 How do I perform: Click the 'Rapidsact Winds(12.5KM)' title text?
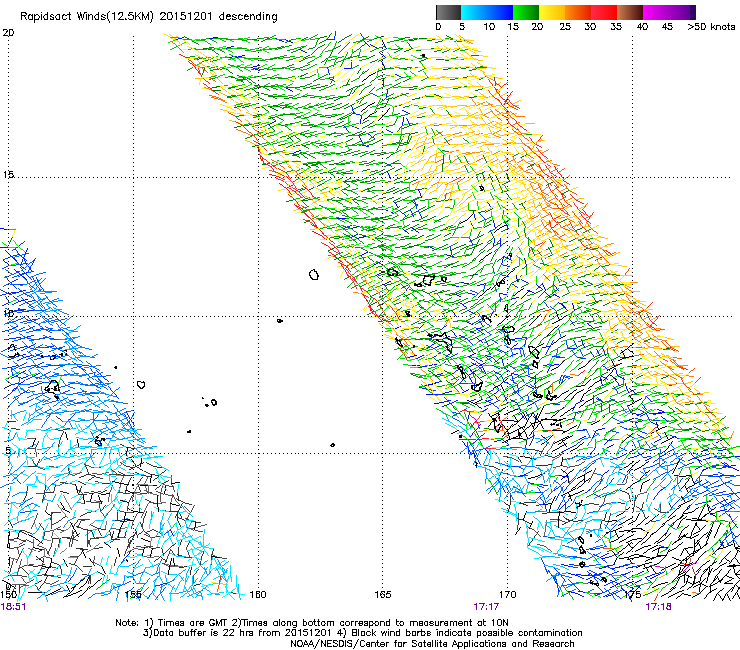pyautogui.click(x=87, y=17)
